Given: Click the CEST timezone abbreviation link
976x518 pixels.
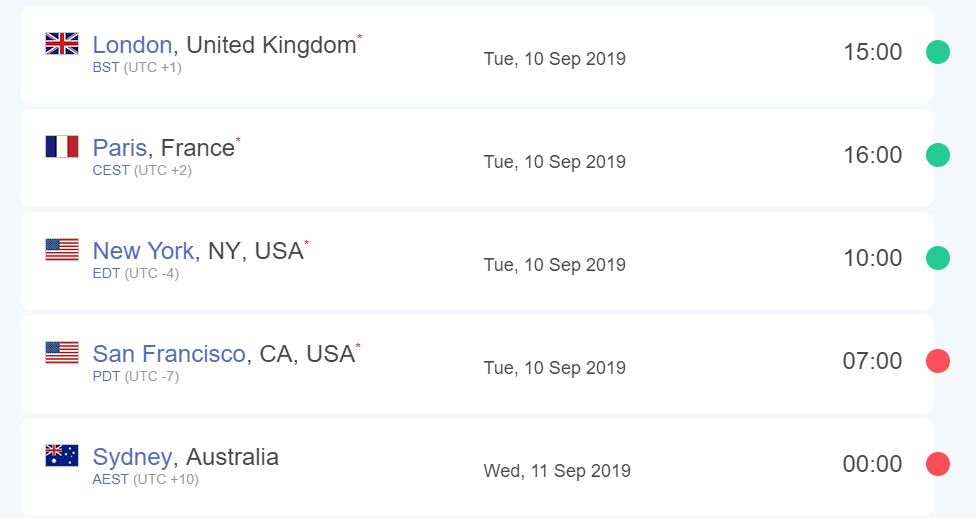Looking at the screenshot, I should (111, 171).
